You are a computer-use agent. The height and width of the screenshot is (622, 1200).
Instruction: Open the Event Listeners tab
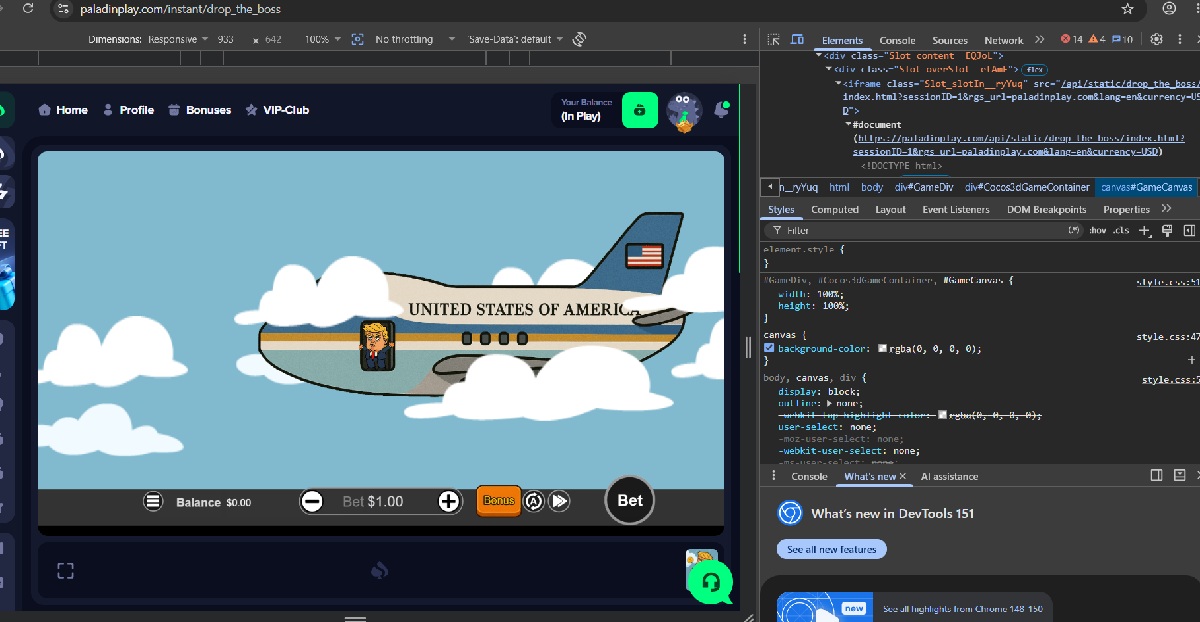955,210
